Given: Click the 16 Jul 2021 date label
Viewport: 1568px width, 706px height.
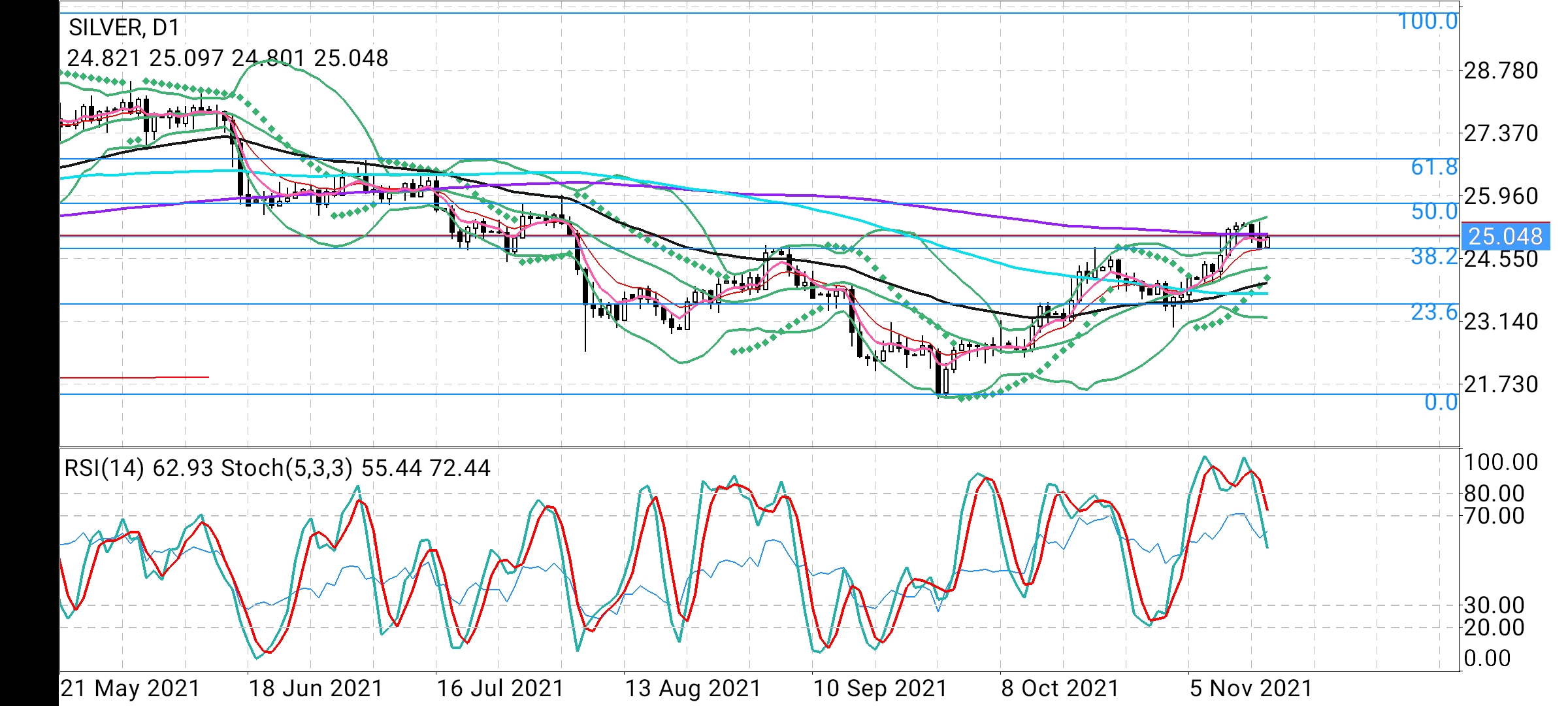Looking at the screenshot, I should click(500, 688).
